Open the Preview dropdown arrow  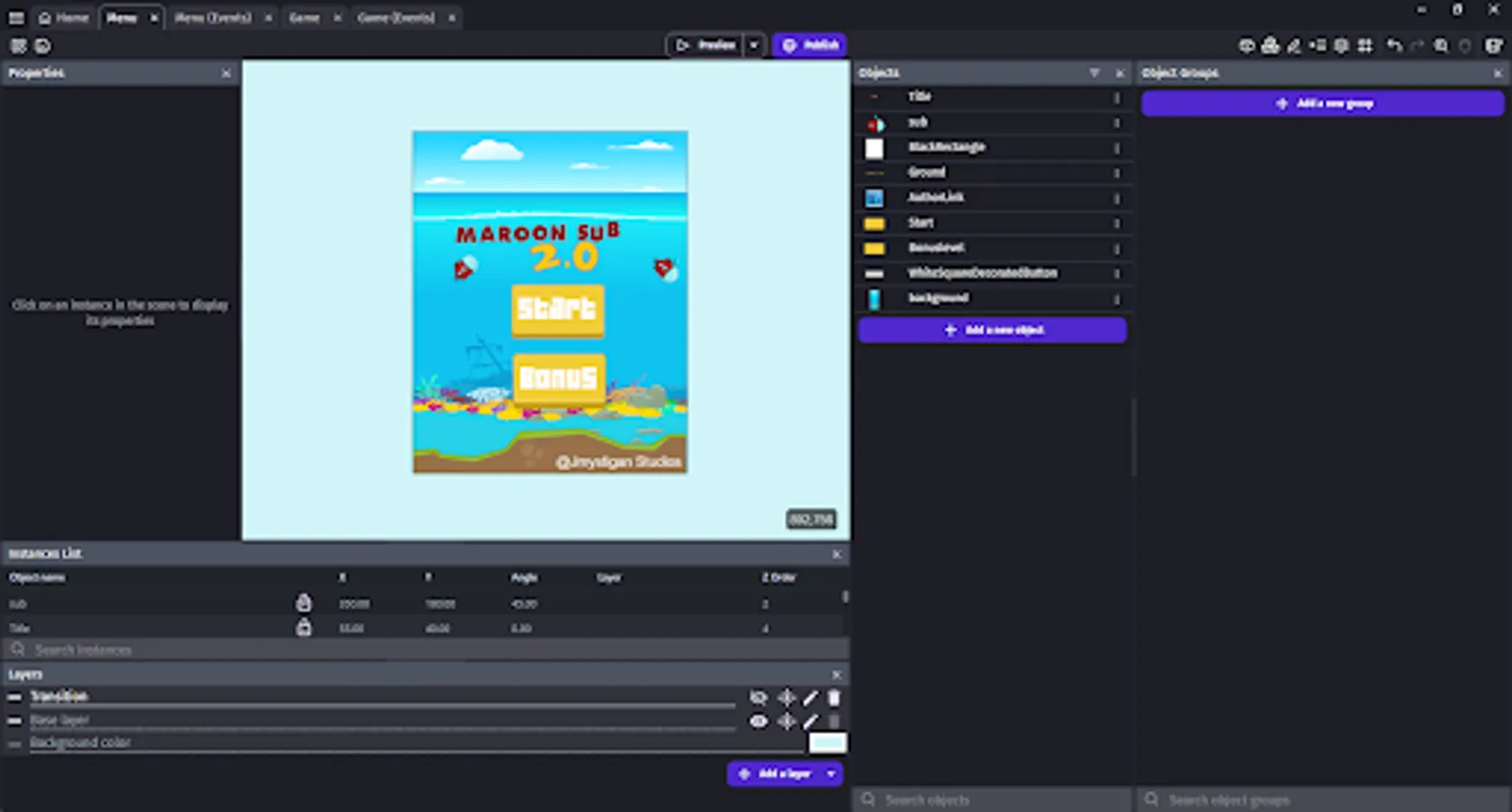click(x=754, y=44)
